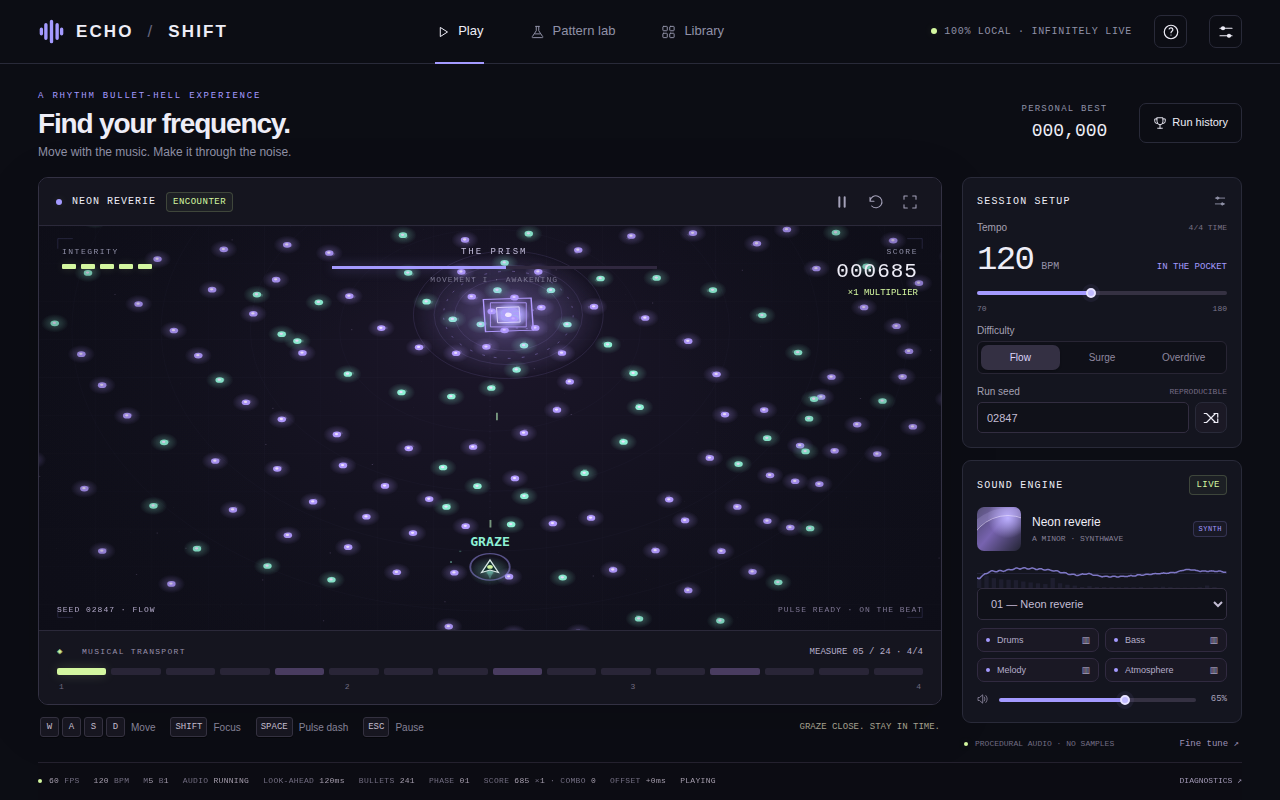1280x800 pixels.
Task: Open Atmosphere track mixer icon
Action: point(1214,671)
